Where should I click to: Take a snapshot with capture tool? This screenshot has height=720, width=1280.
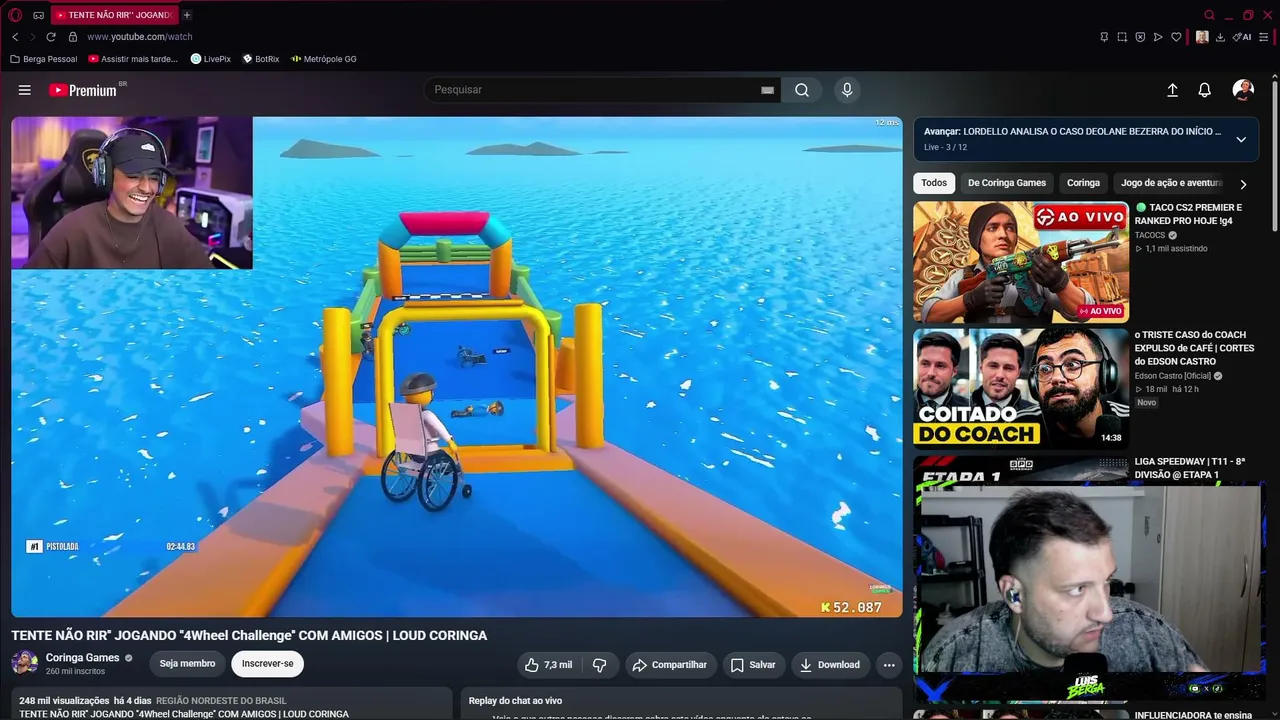(1122, 37)
